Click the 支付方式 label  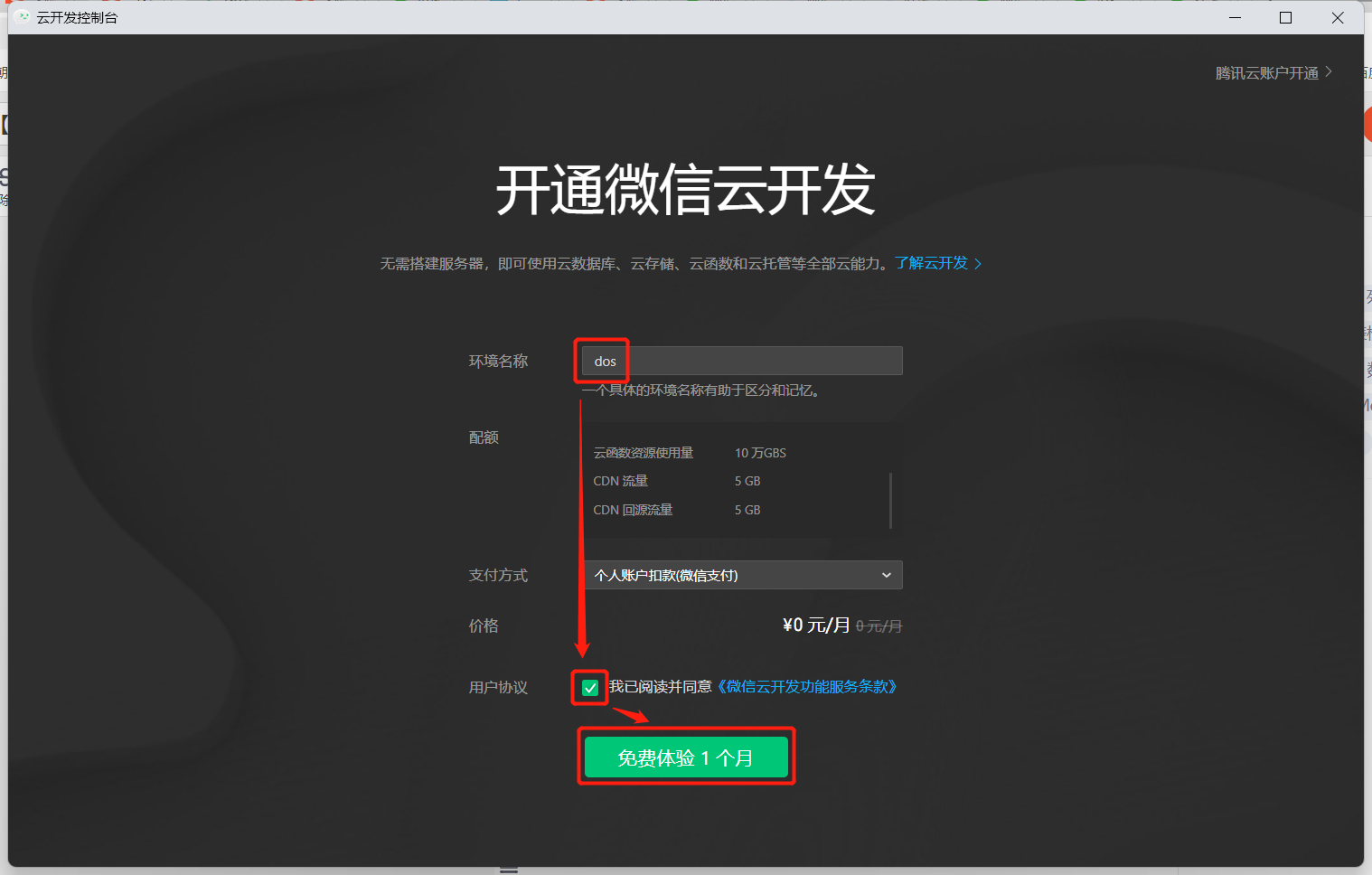498,576
